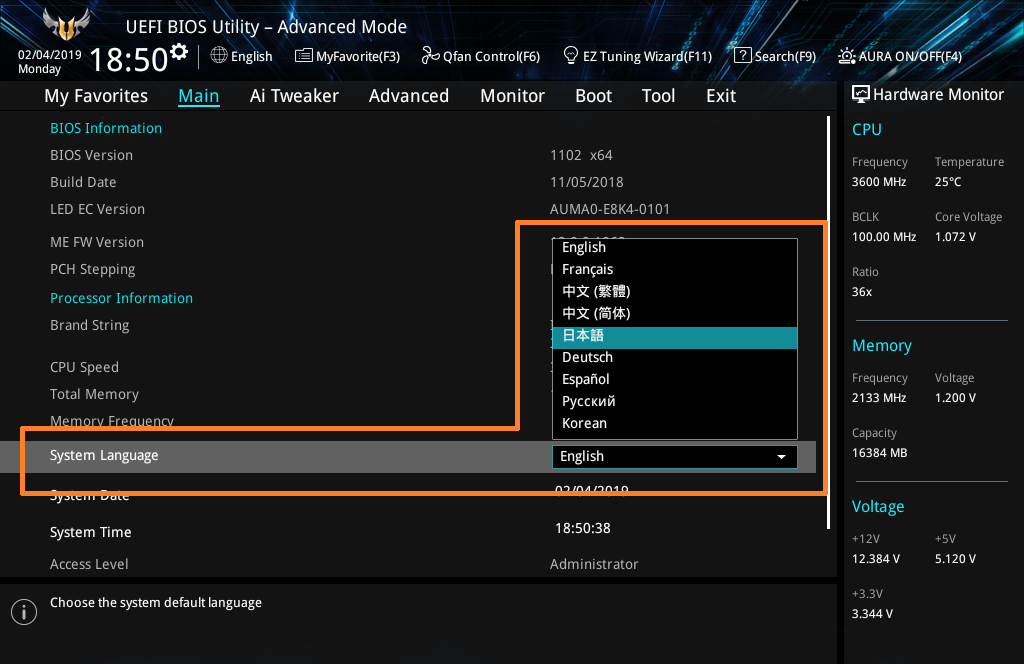The image size is (1024, 664).
Task: Click the System Time label
Action: tap(90, 532)
